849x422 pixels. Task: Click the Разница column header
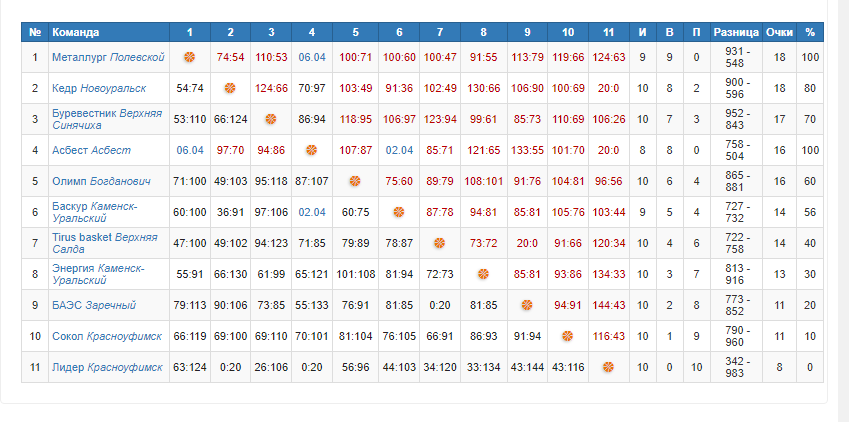point(736,33)
